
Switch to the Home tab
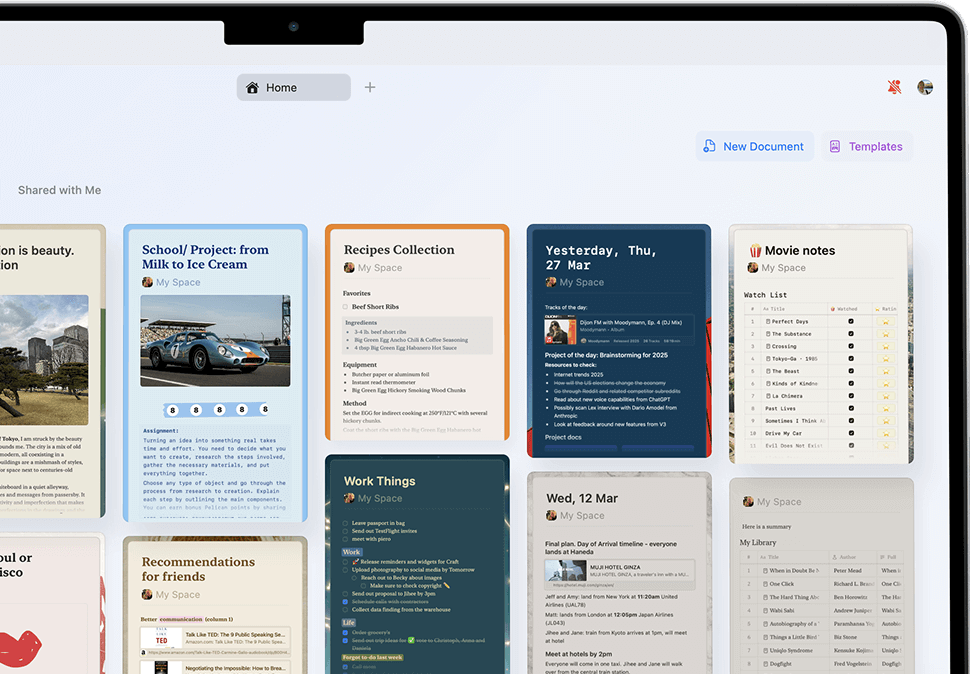[293, 87]
